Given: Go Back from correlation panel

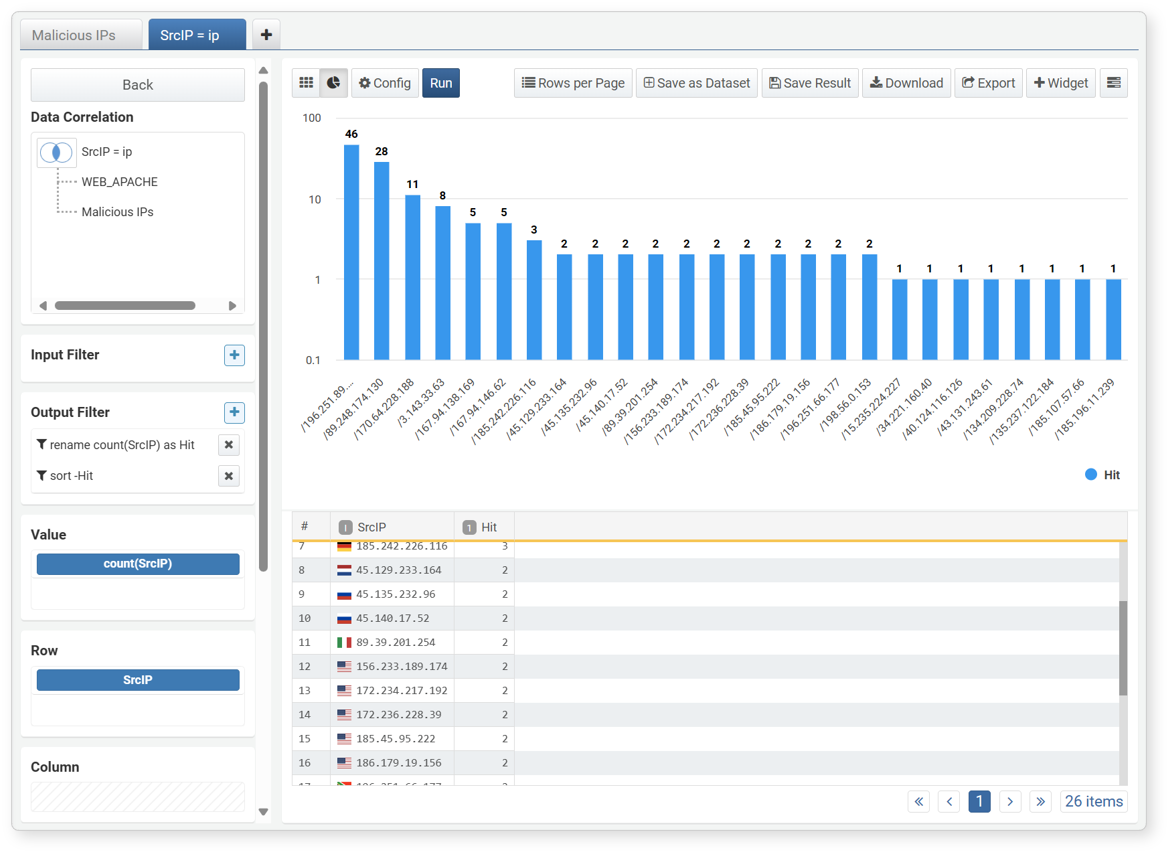Looking at the screenshot, I should pyautogui.click(x=137, y=85).
